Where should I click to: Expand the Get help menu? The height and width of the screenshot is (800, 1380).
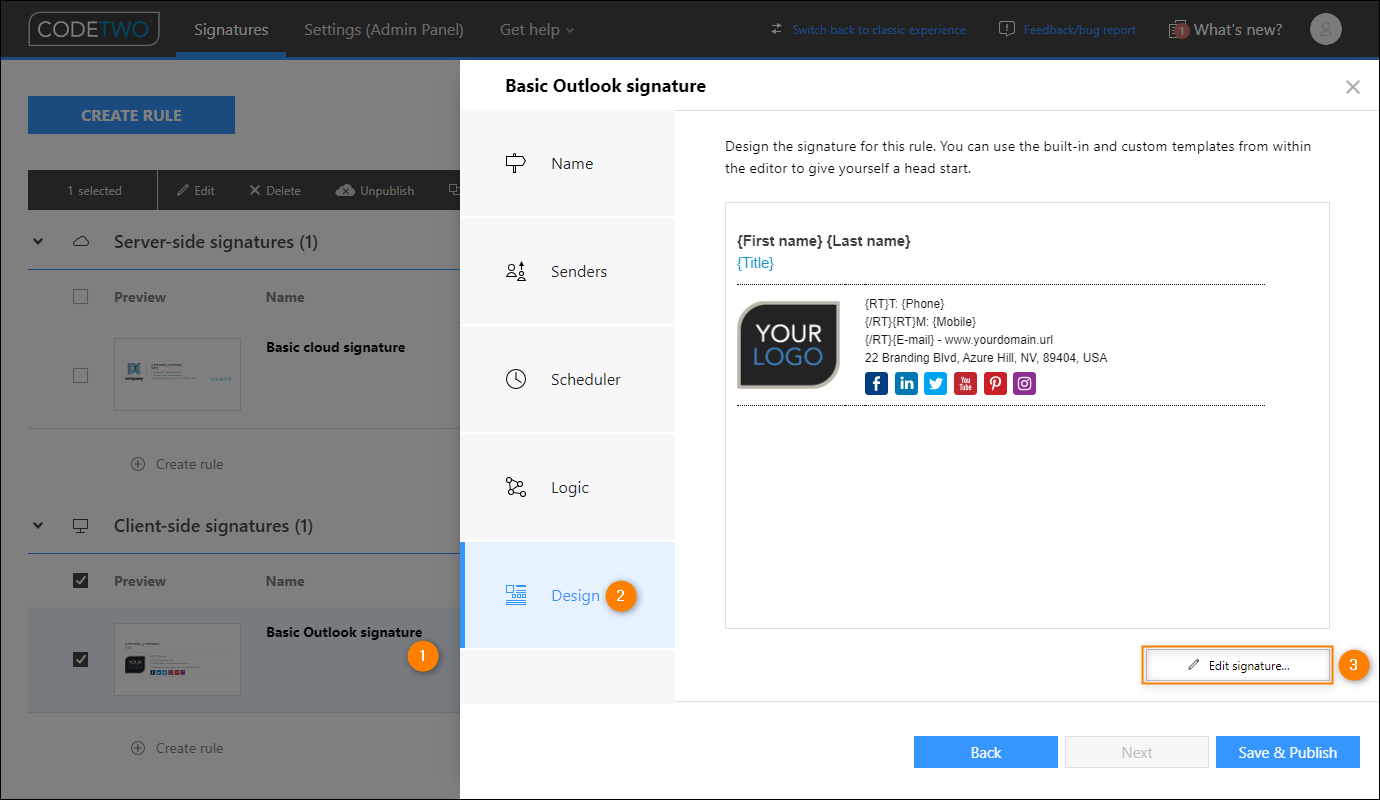(537, 30)
